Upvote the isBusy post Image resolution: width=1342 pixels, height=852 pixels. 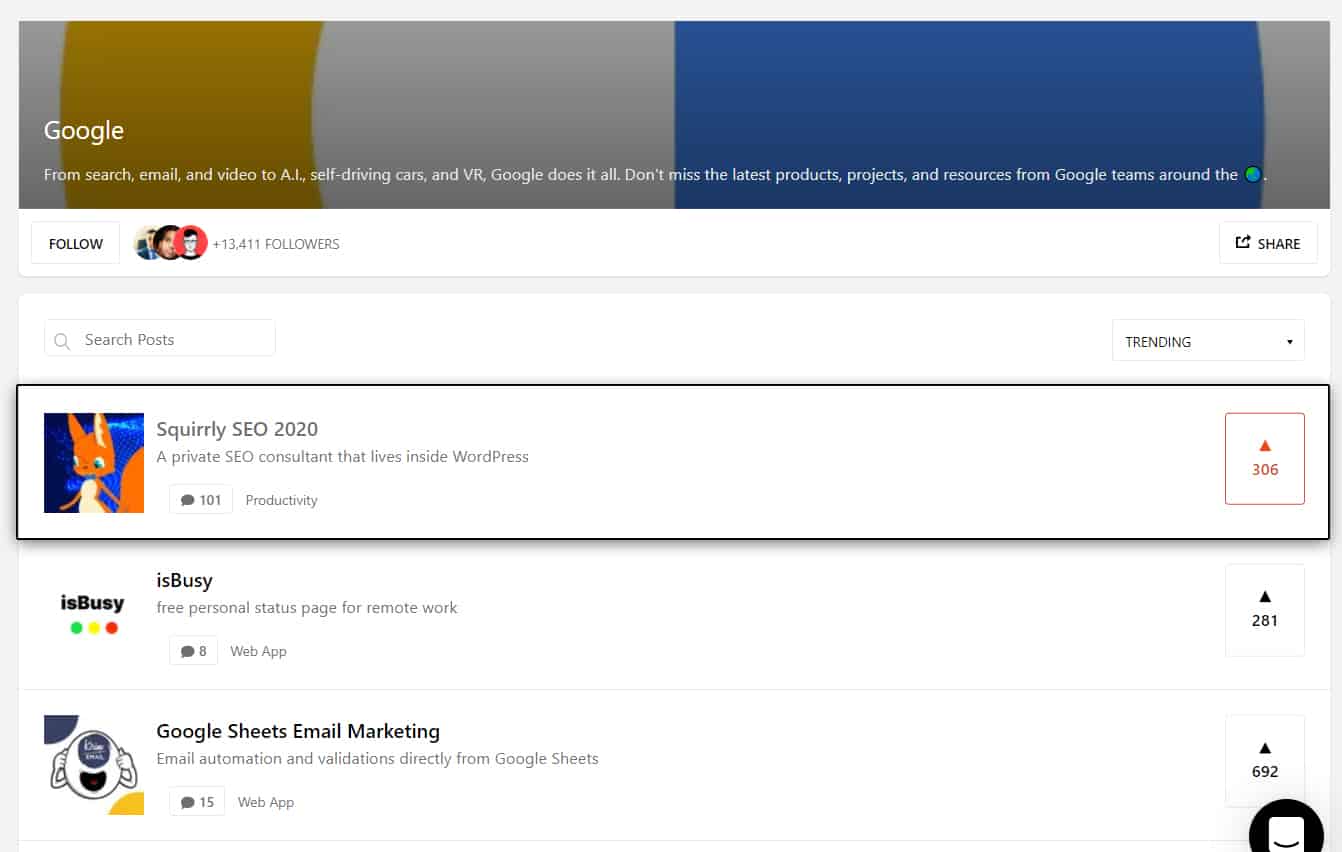coord(1264,609)
